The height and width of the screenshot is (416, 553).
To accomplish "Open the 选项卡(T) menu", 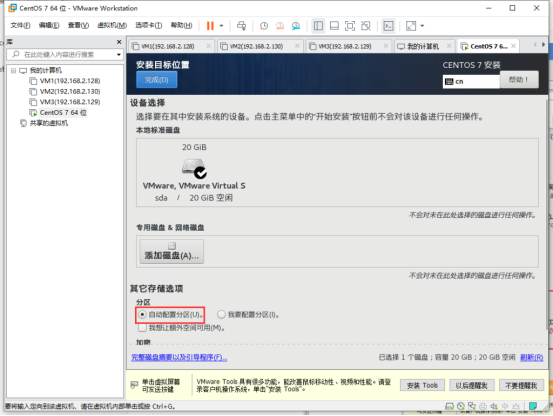I will [148, 25].
